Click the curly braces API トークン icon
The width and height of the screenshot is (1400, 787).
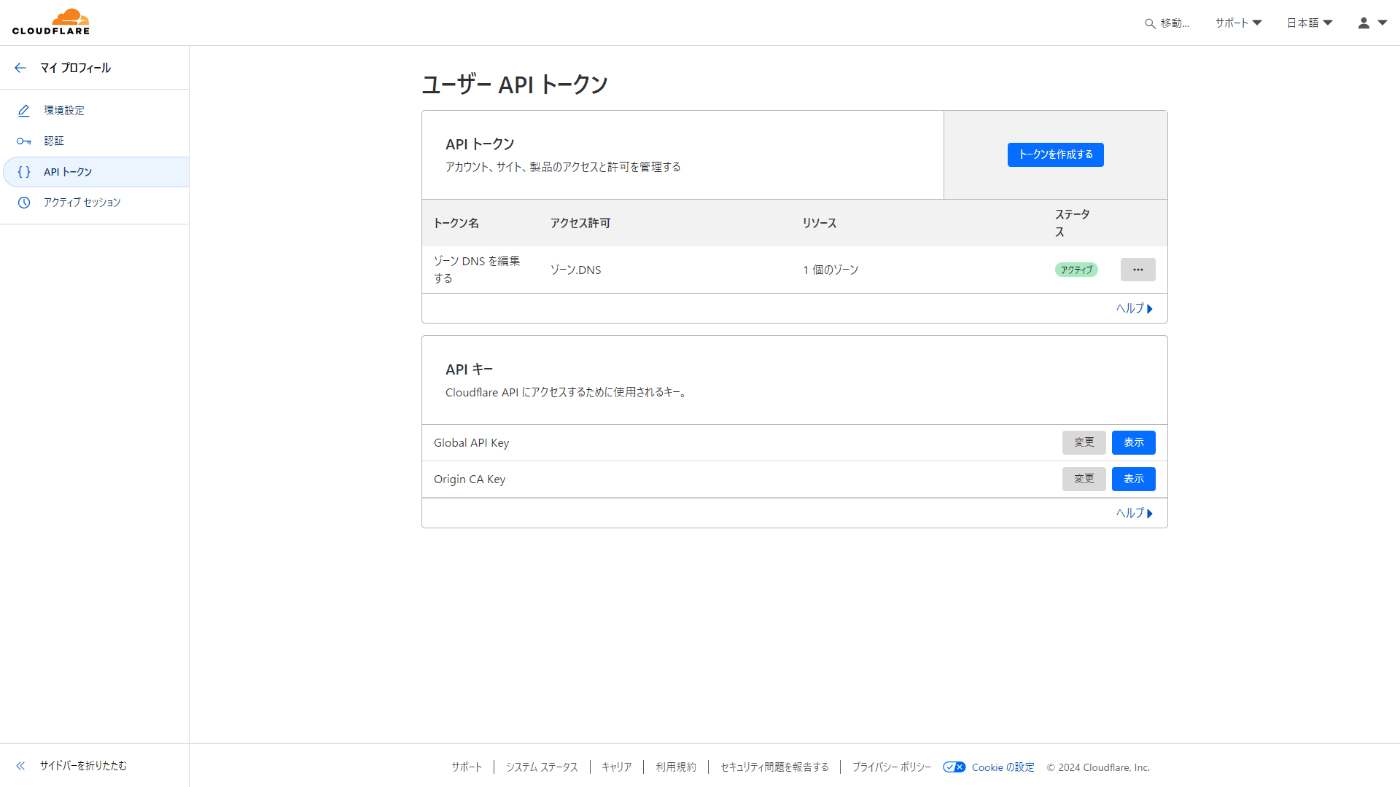[x=24, y=172]
